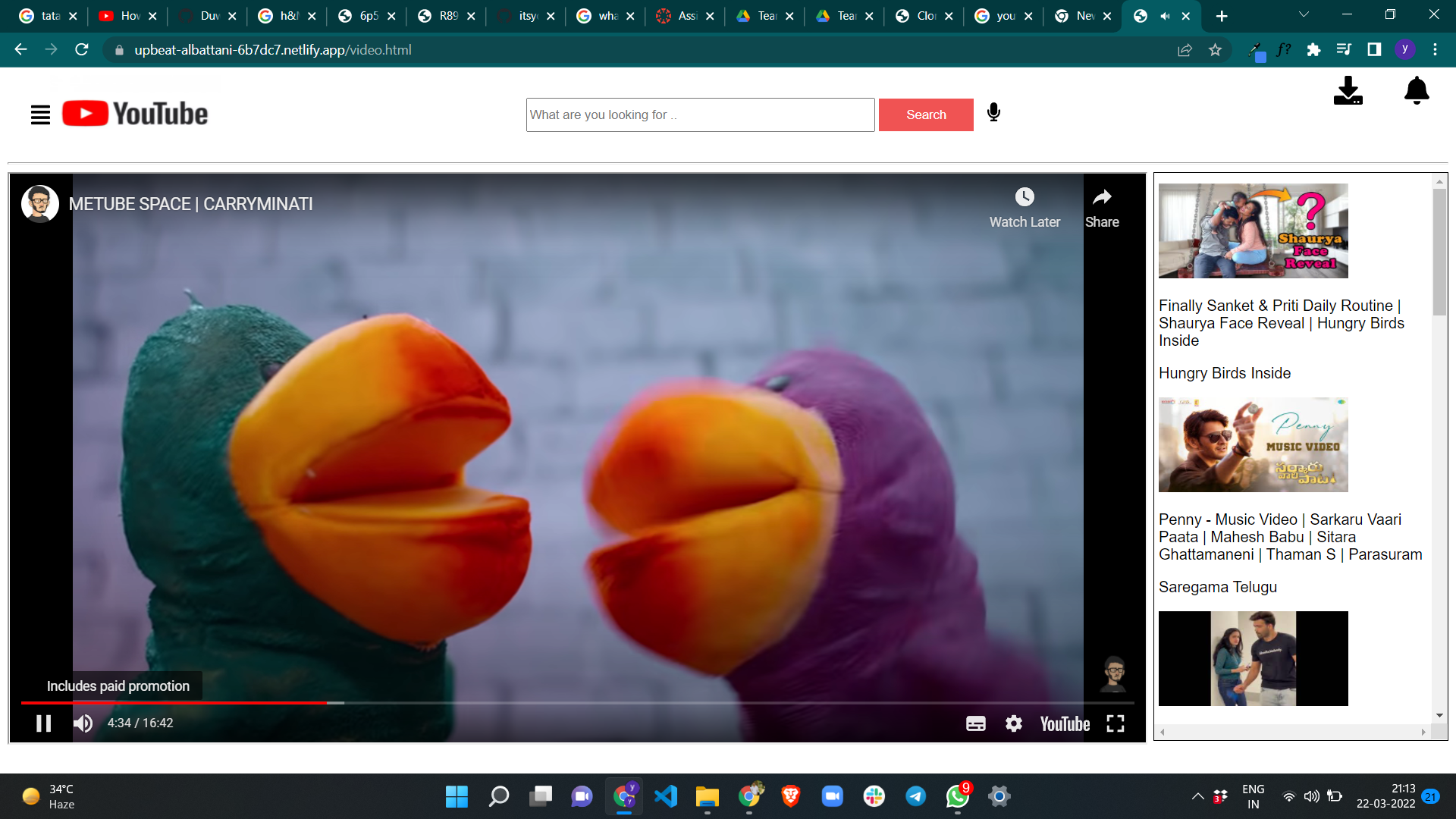Expand hidden system tray icons

1198,796
